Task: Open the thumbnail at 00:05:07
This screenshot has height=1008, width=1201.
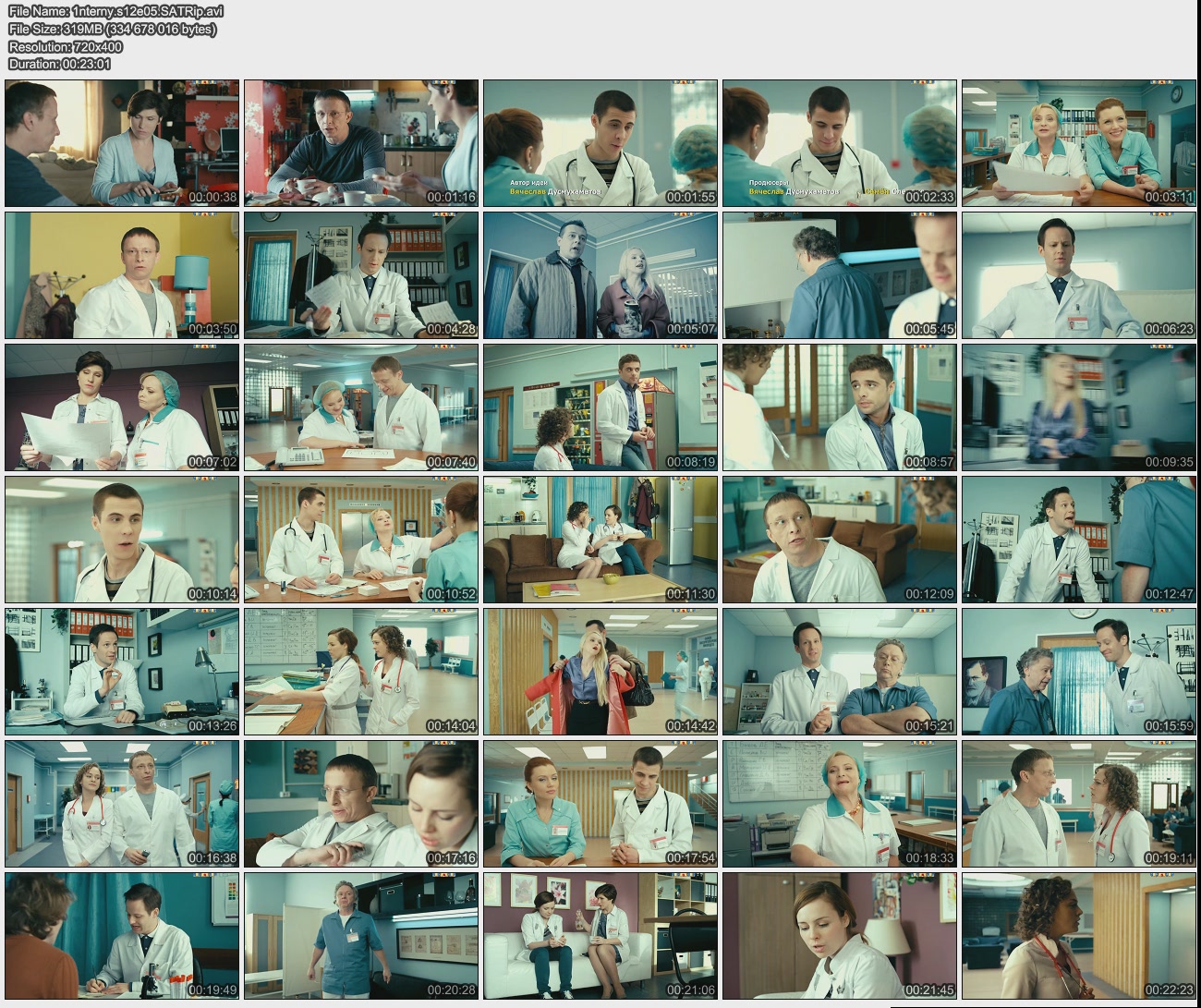Action: click(x=600, y=275)
